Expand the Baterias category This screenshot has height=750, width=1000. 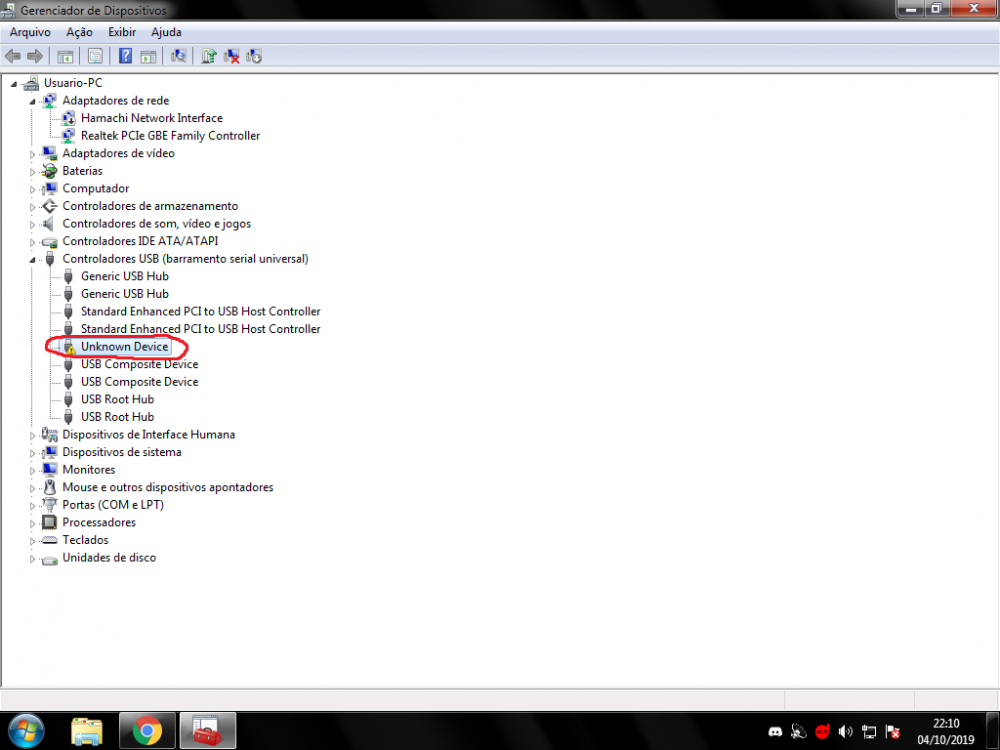point(33,172)
